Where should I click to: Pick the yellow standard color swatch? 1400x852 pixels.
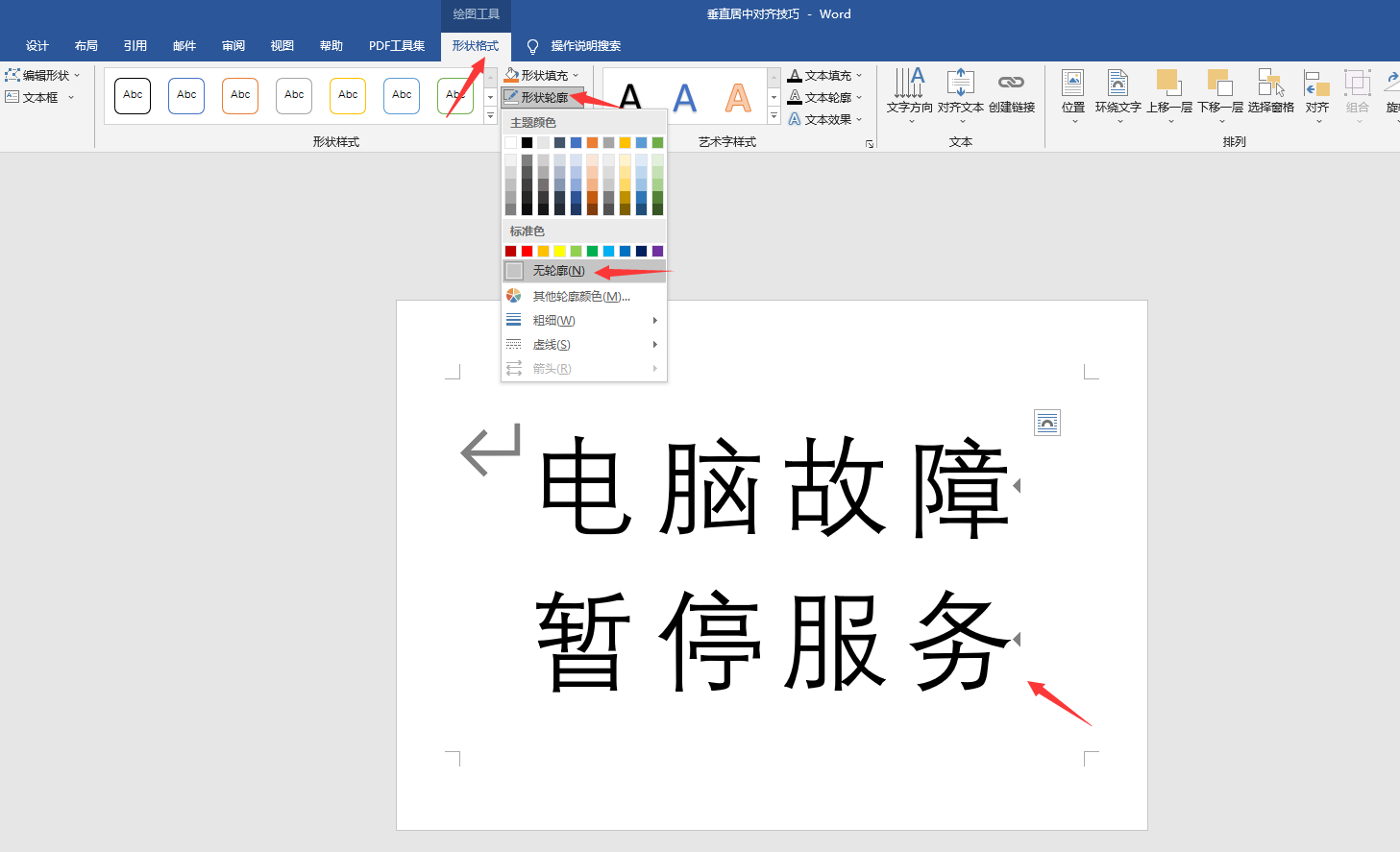[x=559, y=251]
